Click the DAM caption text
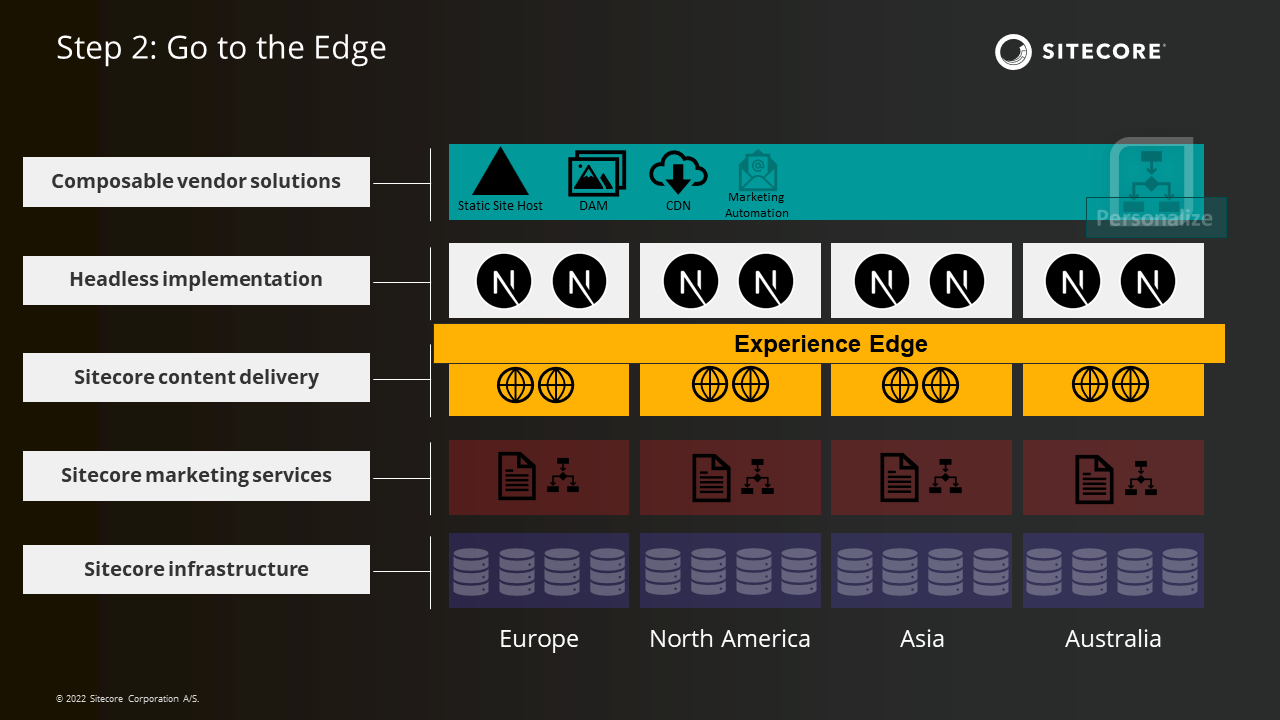The image size is (1280, 720). (x=593, y=206)
